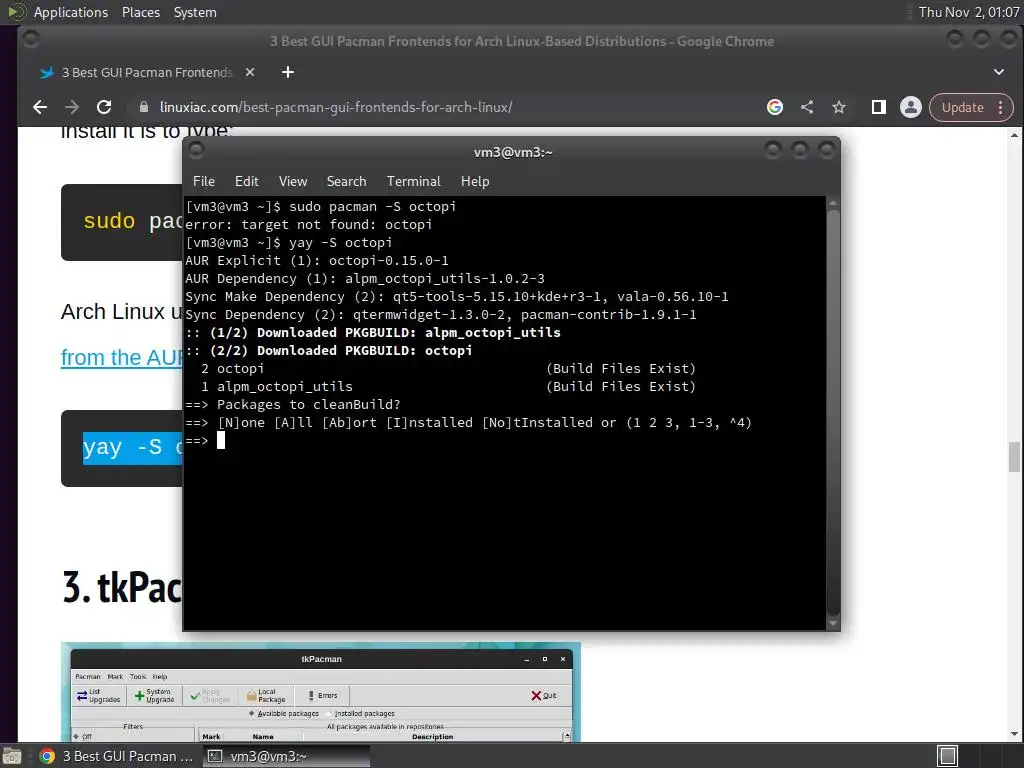Screen dimensions: 1024x768
Task: Open a new Chrome tab
Action: (288, 72)
